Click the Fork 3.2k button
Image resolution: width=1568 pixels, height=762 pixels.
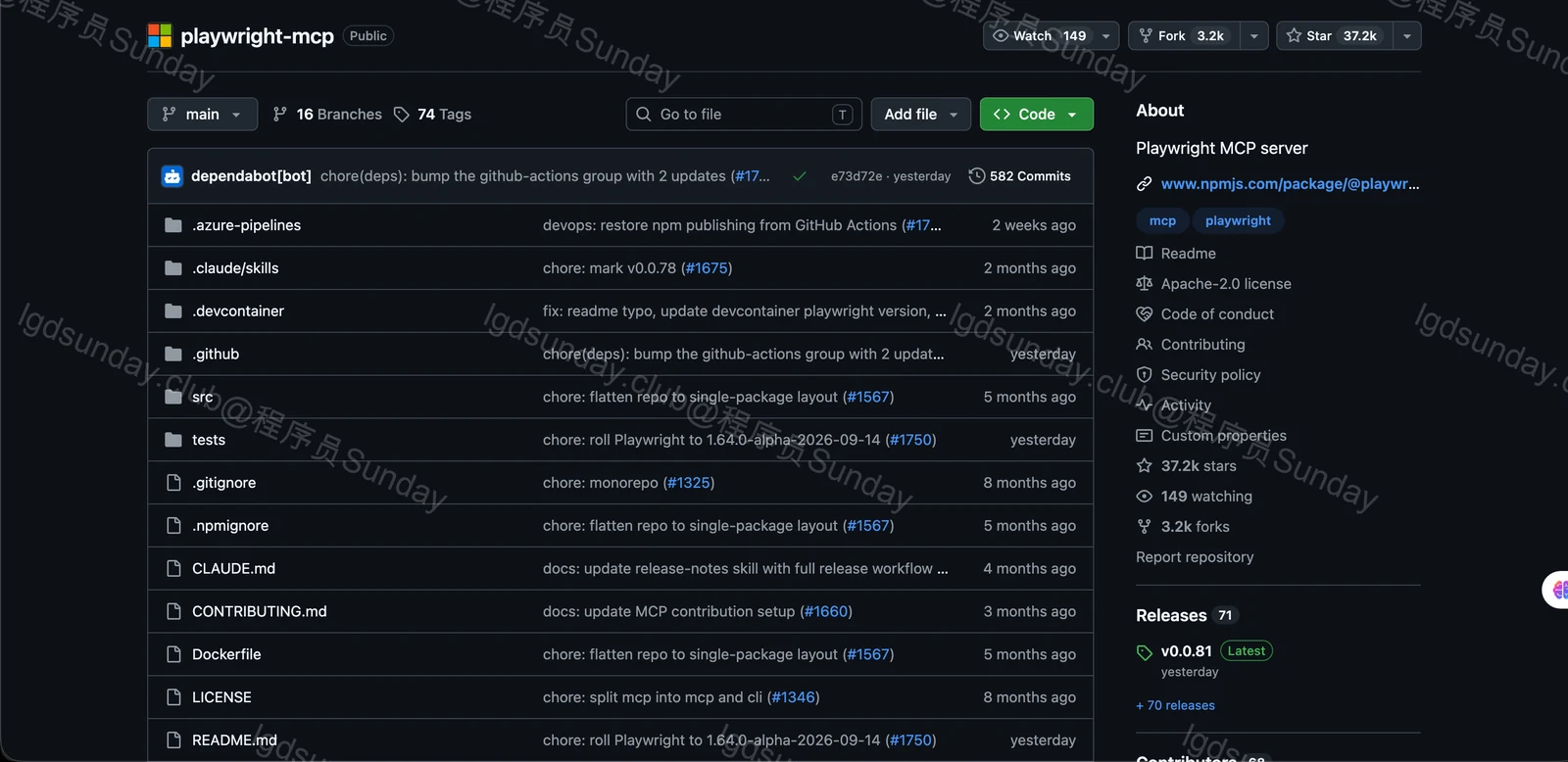click(1184, 36)
